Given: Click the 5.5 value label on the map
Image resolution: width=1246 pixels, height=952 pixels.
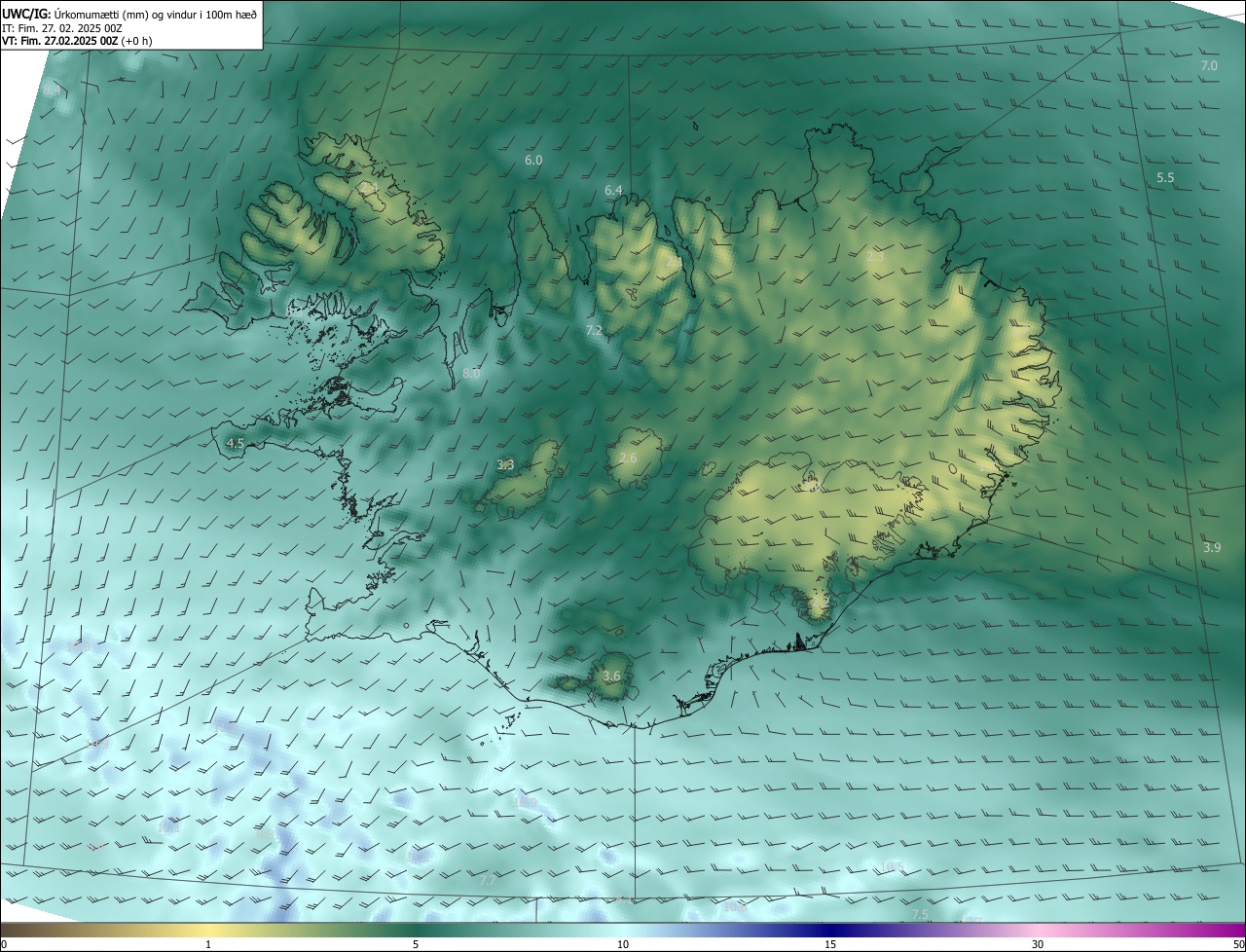Looking at the screenshot, I should click(1165, 178).
